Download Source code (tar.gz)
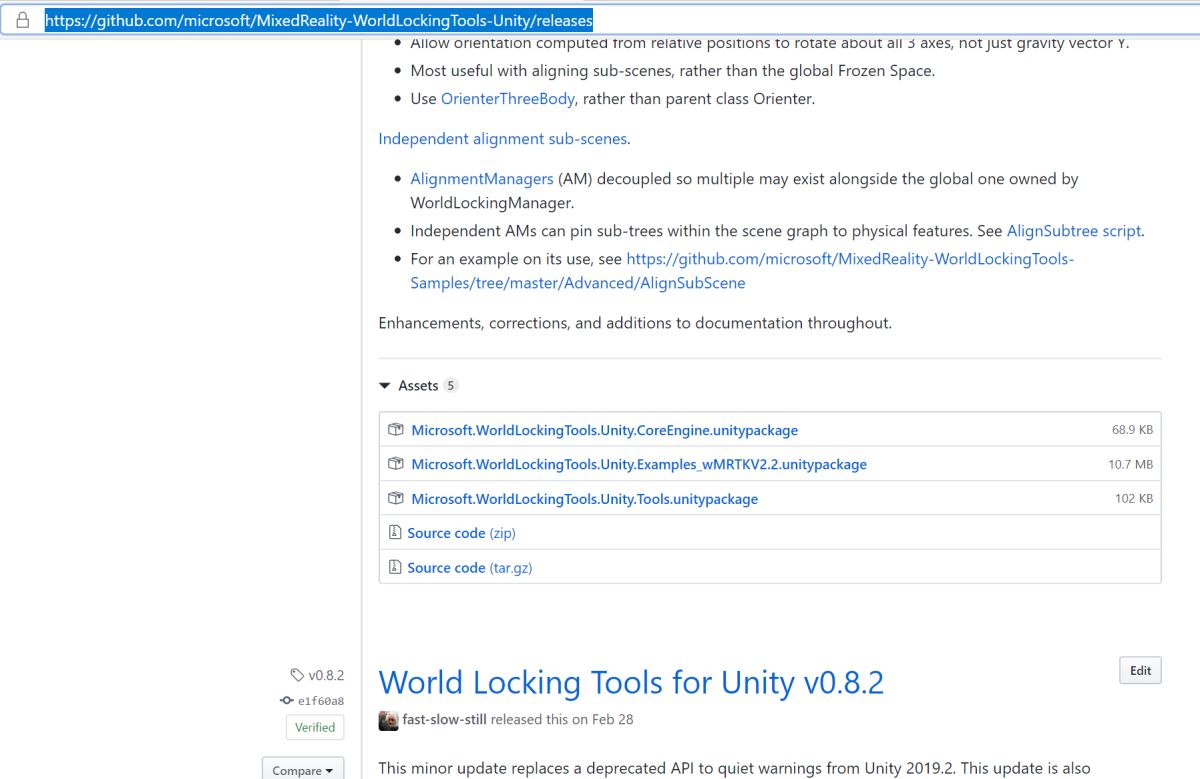The width and height of the screenshot is (1200, 779). click(470, 567)
